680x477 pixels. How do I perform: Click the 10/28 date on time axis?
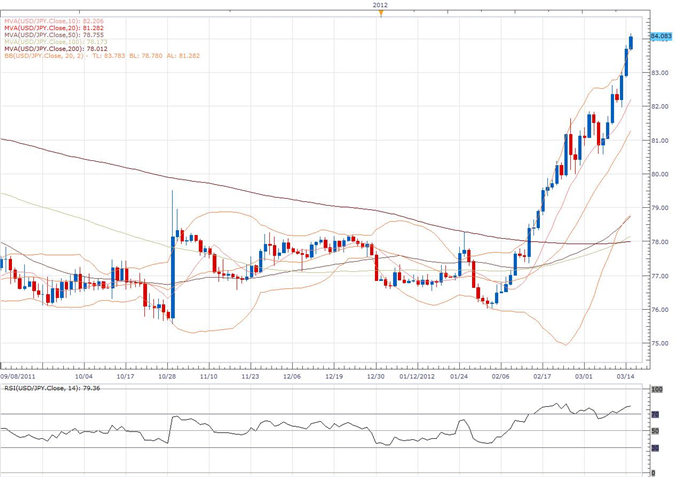(x=167, y=377)
